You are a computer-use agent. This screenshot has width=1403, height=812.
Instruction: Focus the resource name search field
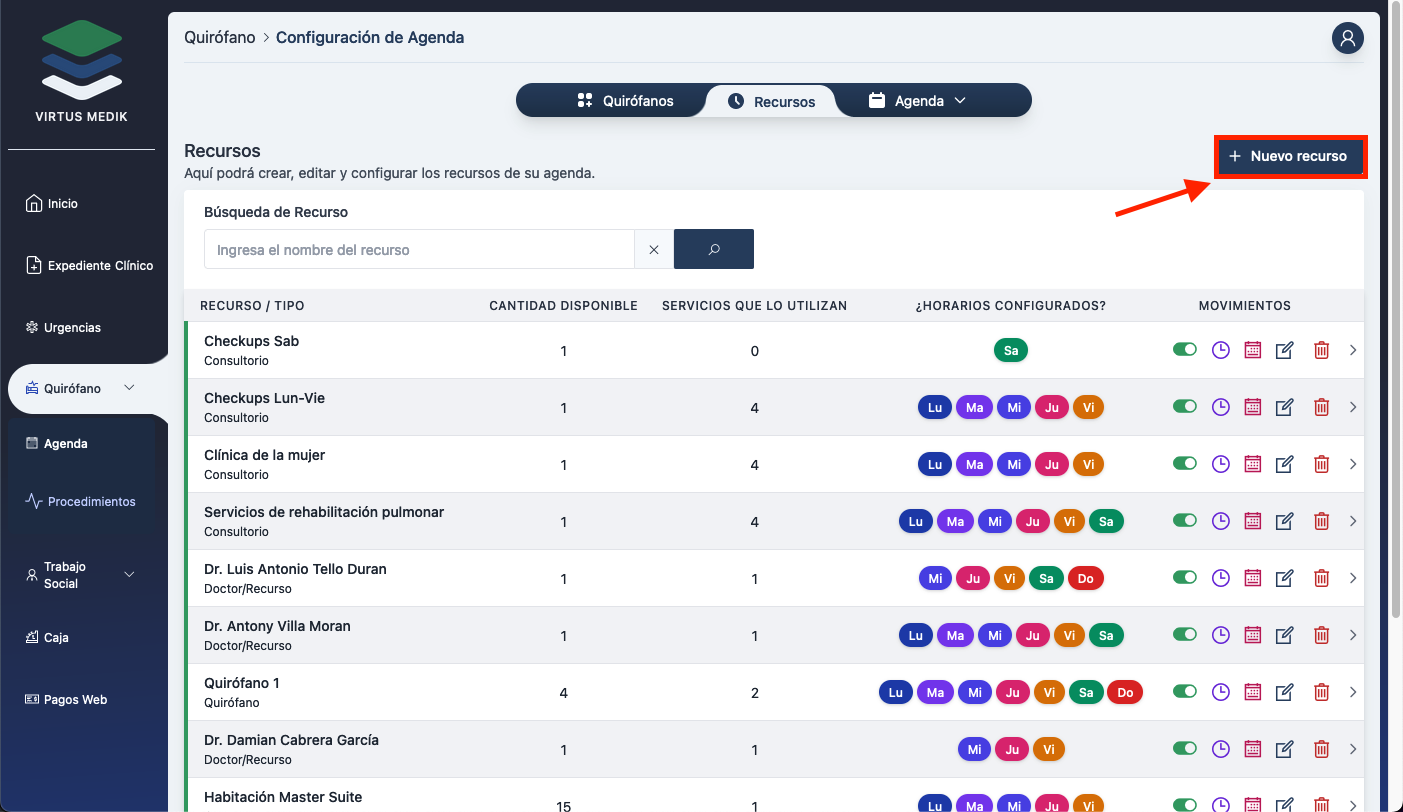[419, 250]
